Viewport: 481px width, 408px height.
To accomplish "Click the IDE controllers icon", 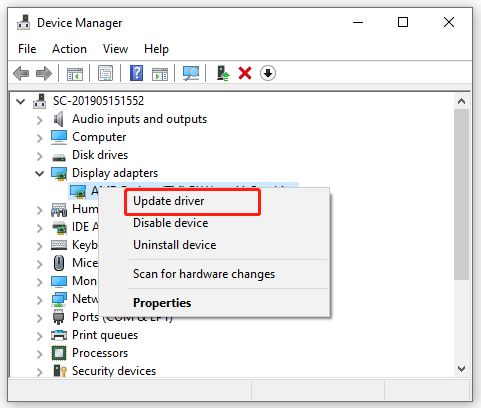I will pos(59,227).
